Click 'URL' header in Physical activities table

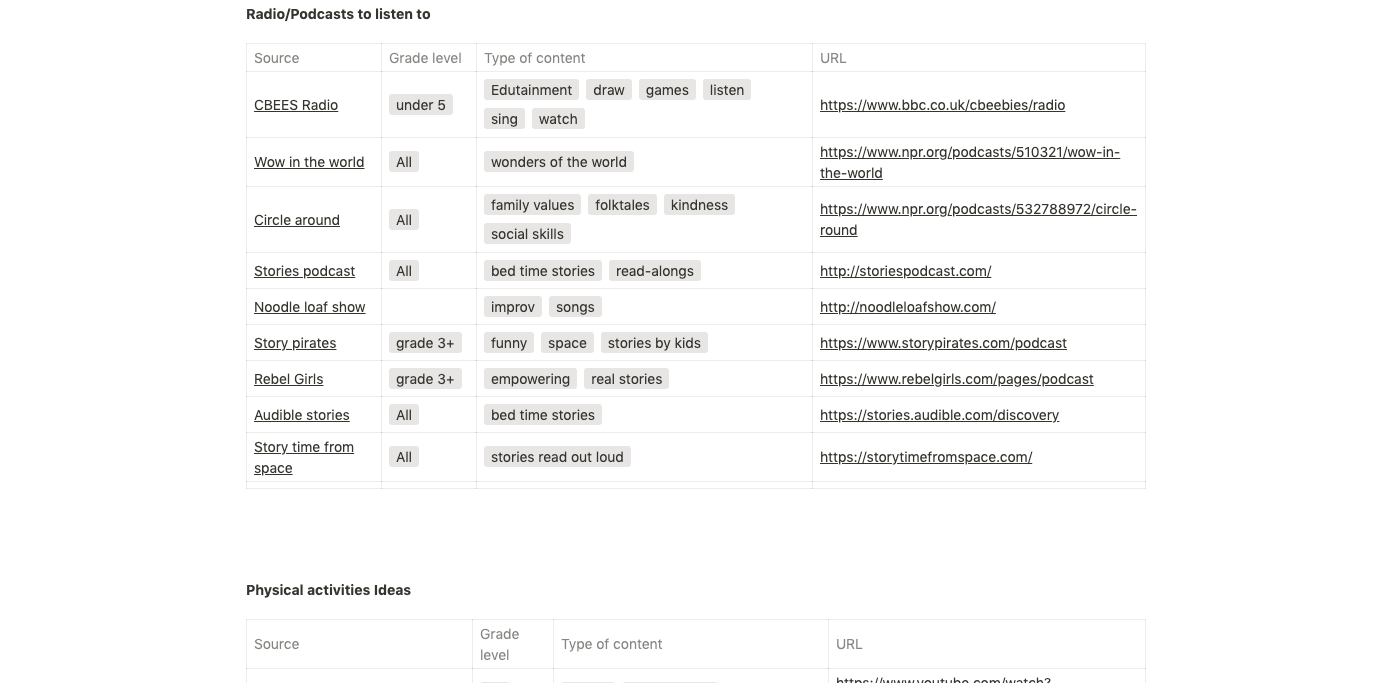pyautogui.click(x=849, y=644)
